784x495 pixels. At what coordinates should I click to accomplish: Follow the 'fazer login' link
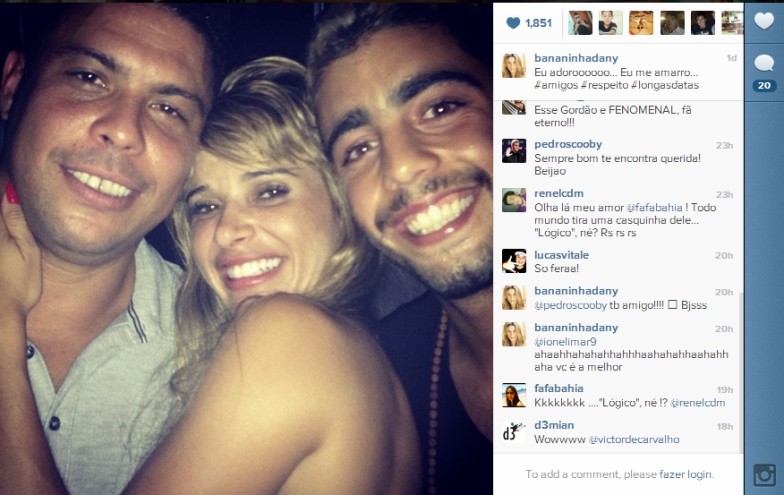686,474
